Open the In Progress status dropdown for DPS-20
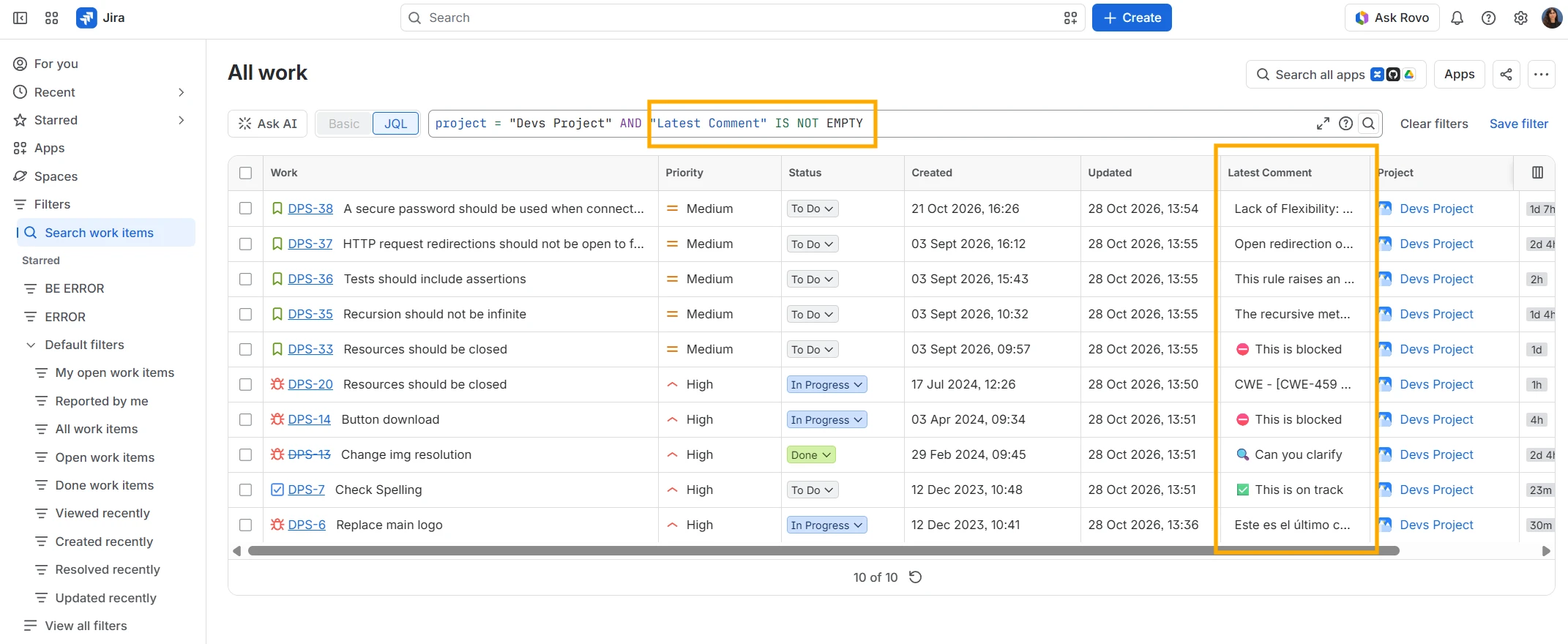The width and height of the screenshot is (1568, 644). pyautogui.click(x=826, y=384)
